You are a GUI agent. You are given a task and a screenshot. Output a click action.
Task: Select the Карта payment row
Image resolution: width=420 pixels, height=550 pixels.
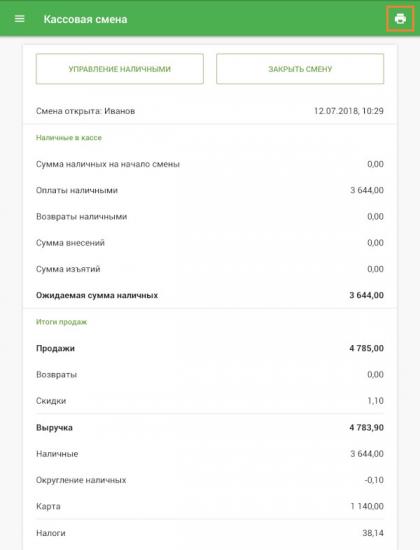[210, 506]
